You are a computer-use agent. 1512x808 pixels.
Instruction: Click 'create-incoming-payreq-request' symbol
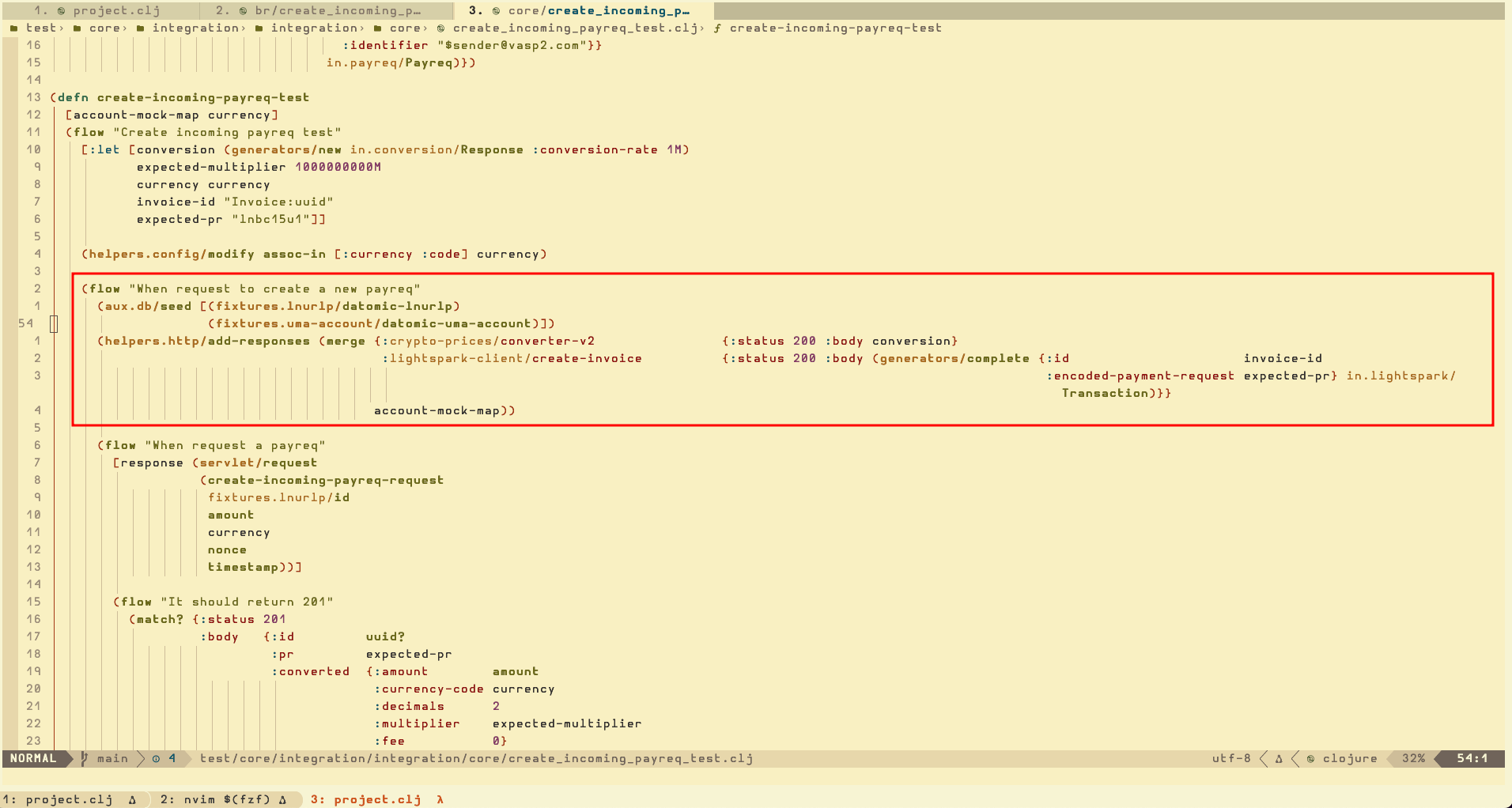click(326, 481)
